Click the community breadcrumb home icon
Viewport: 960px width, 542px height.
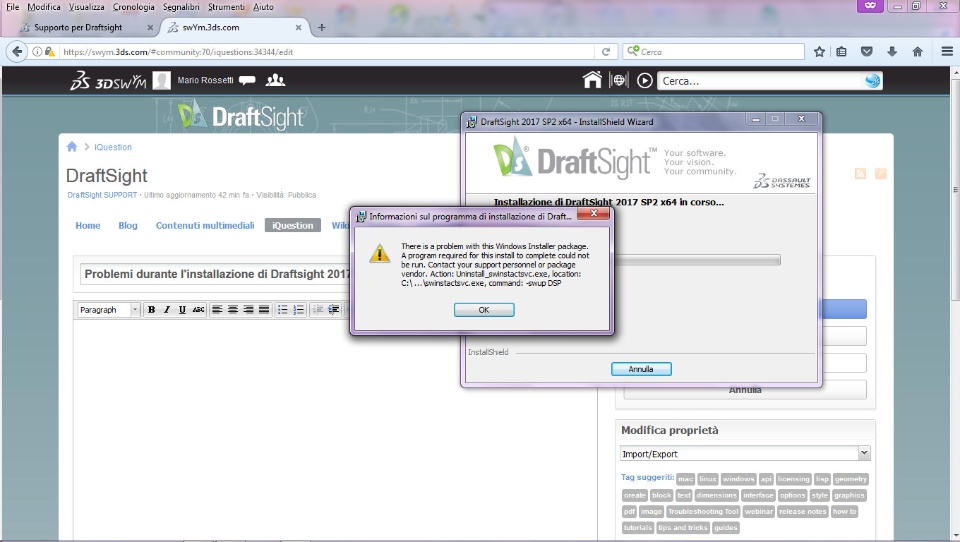click(x=72, y=146)
